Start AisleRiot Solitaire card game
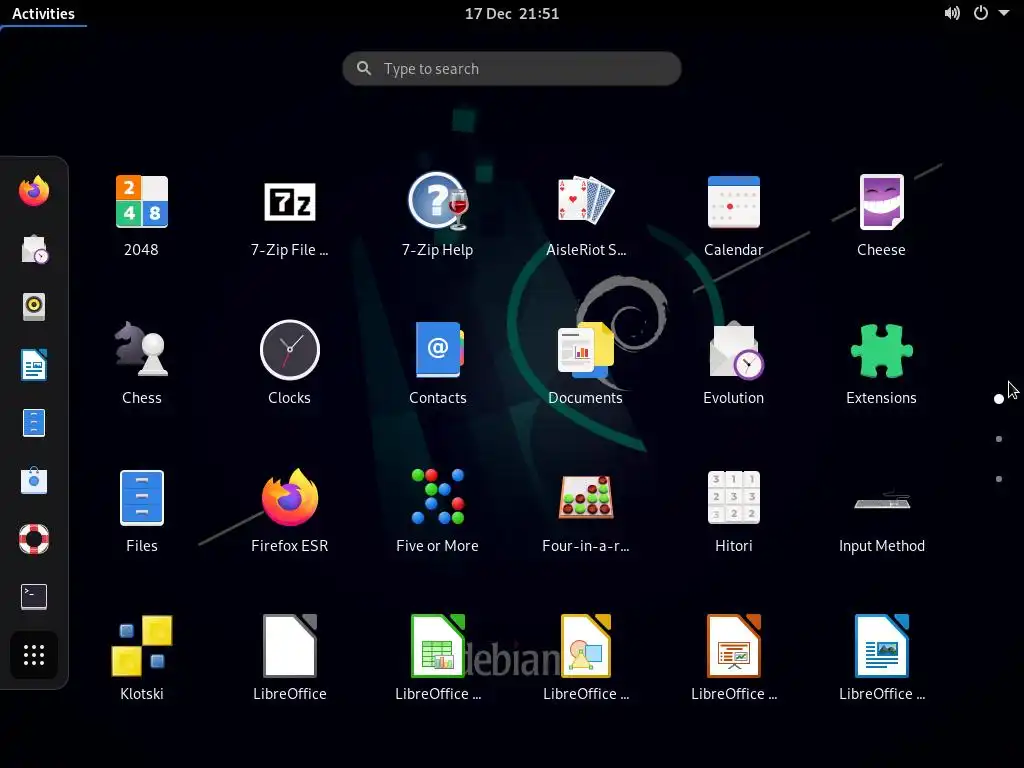This screenshot has width=1024, height=768. 586,202
